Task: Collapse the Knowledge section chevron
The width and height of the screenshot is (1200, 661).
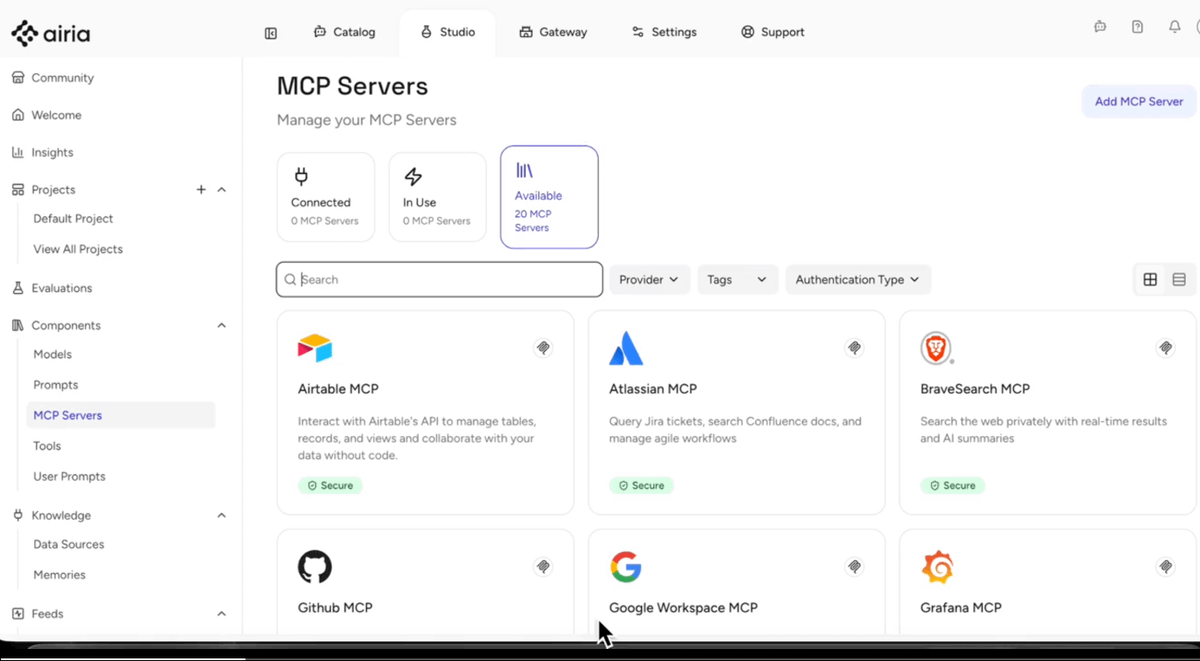Action: click(x=222, y=515)
